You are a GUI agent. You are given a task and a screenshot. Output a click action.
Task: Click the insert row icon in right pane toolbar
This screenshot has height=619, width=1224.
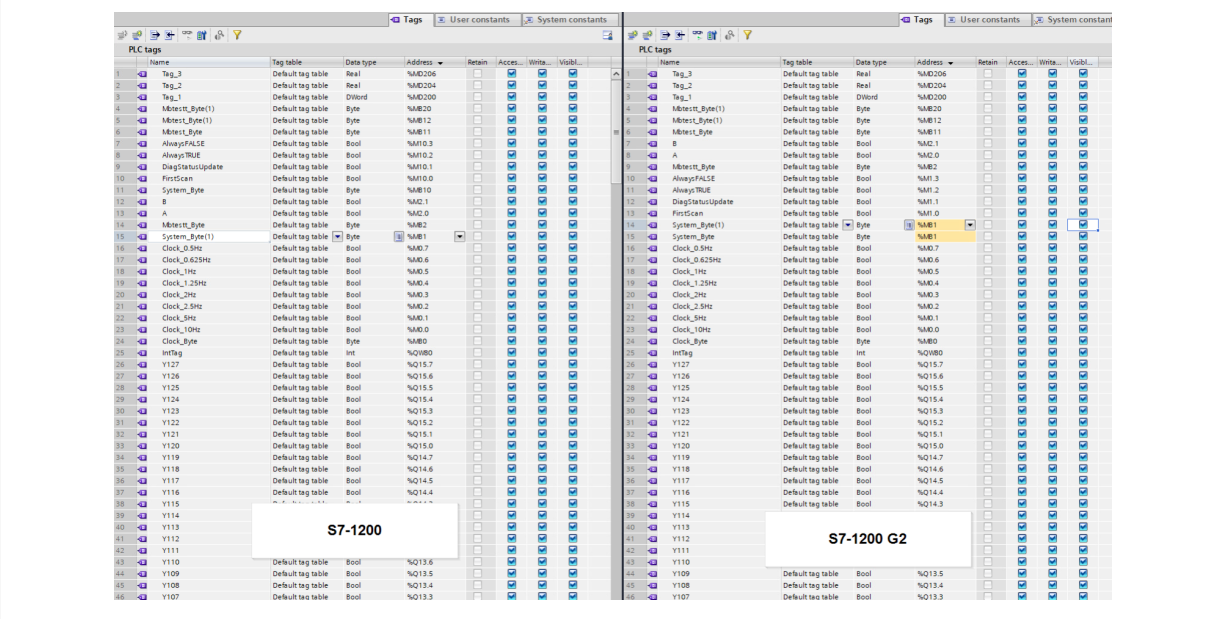click(632, 35)
